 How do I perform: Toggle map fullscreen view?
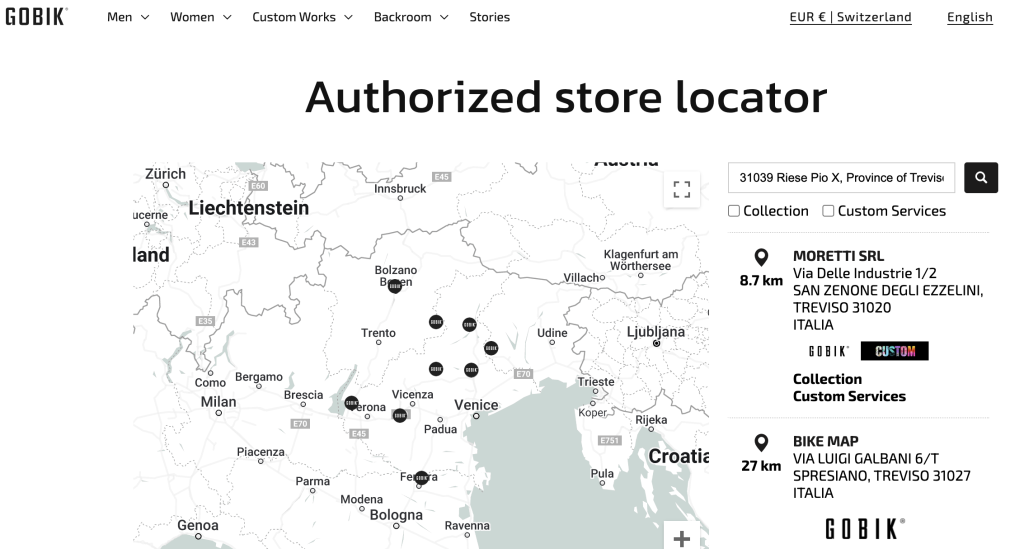point(682,189)
